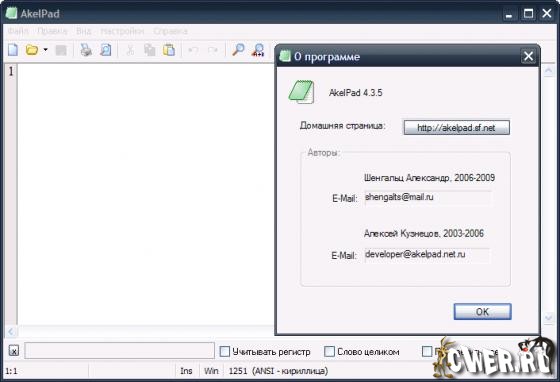560x382 pixels.
Task: Open the Настройки menu
Action: (x=122, y=31)
